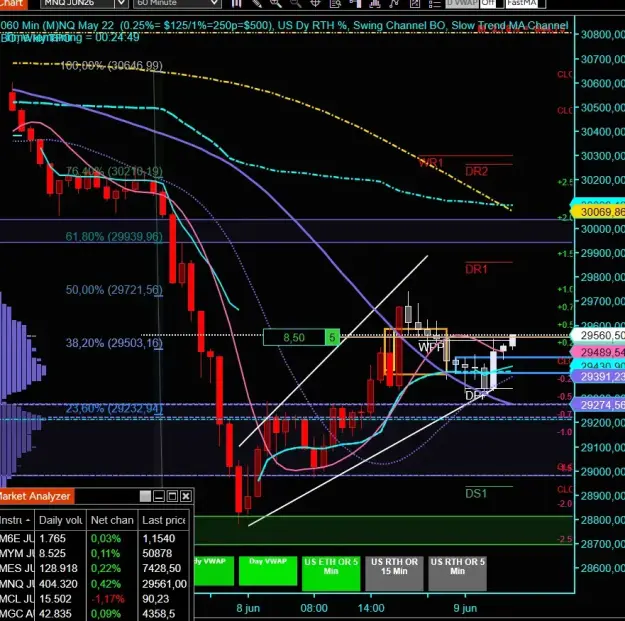Click the 29560,50 current price marker
Image resolution: width=625 pixels, height=621 pixels.
click(599, 335)
